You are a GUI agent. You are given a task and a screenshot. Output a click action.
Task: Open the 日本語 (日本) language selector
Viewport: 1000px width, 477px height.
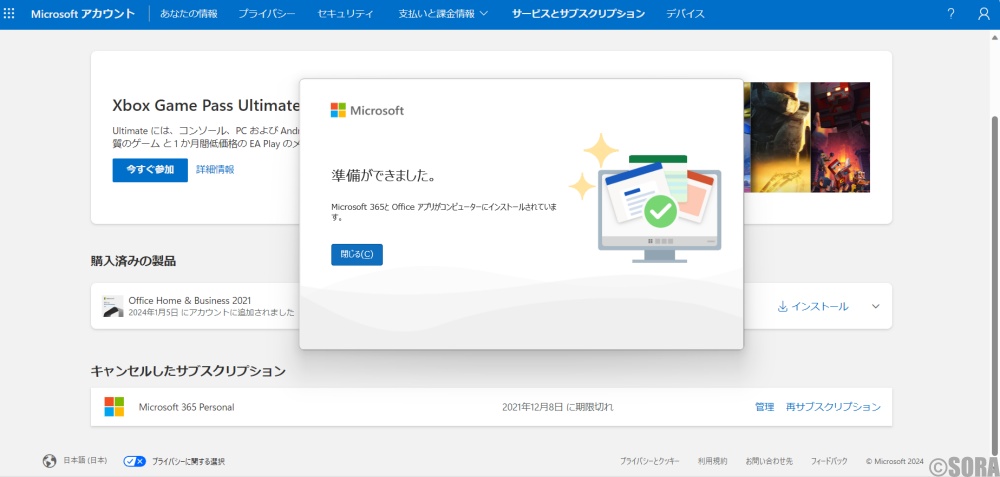(x=85, y=460)
